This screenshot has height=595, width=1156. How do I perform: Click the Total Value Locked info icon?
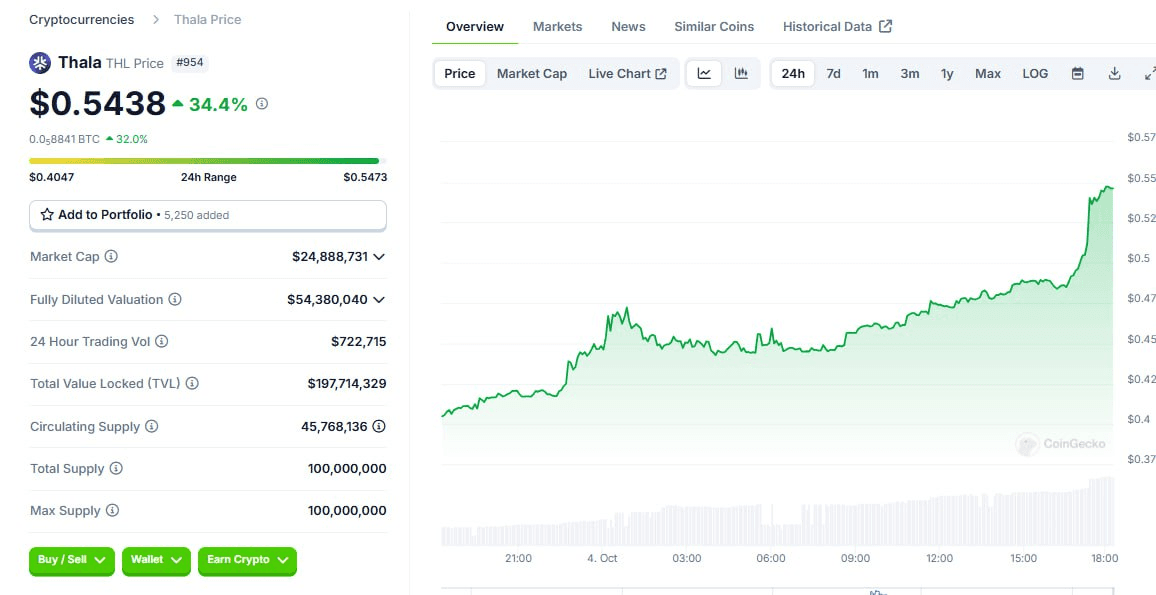[x=192, y=383]
